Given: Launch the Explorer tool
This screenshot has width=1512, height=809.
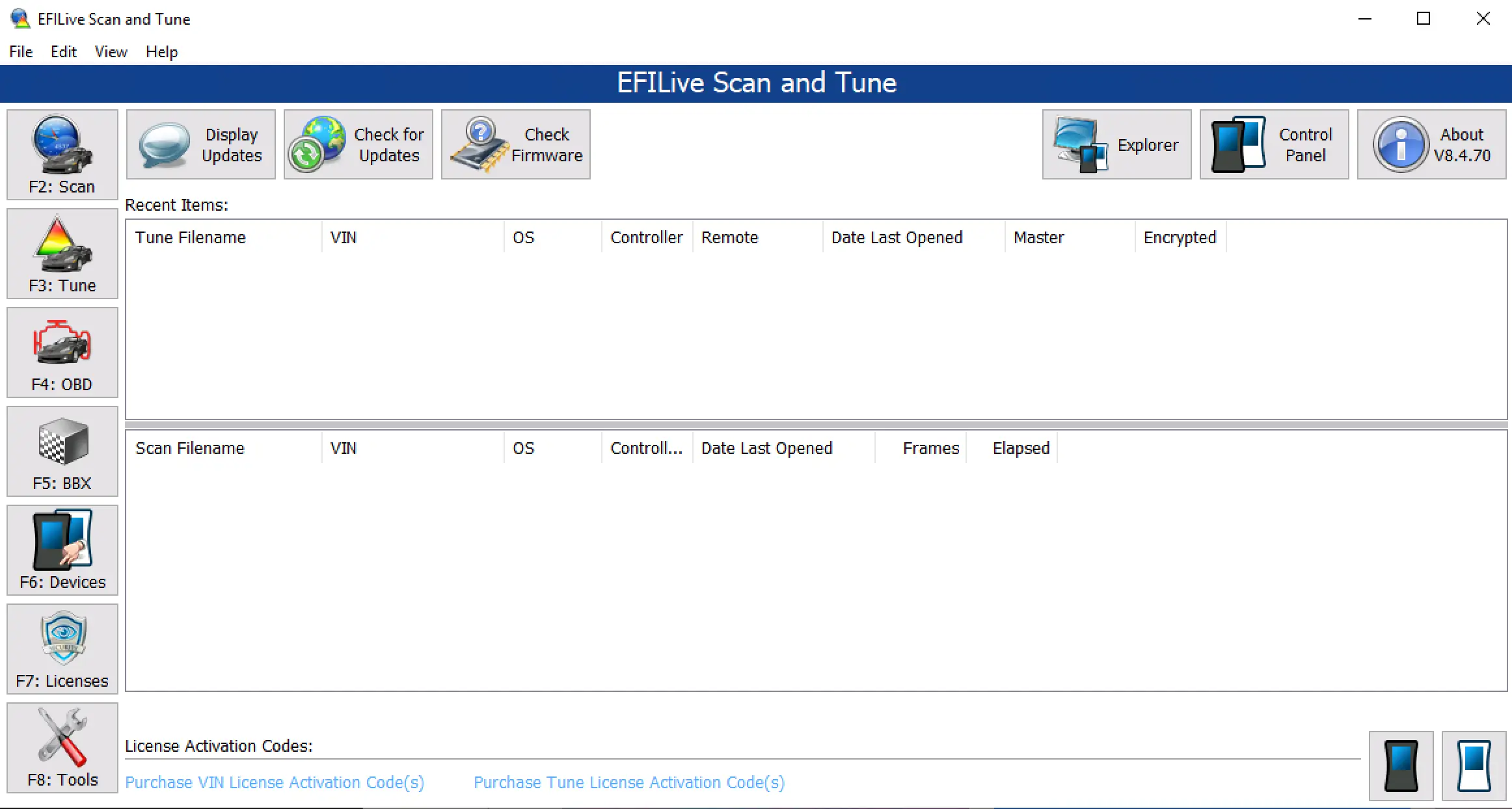Looking at the screenshot, I should [1116, 144].
